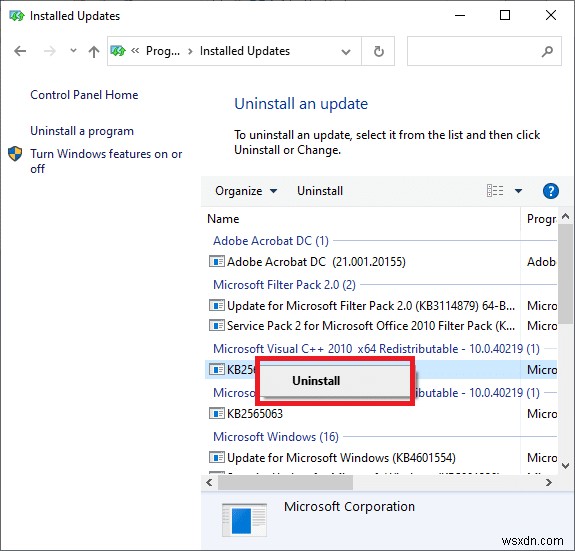Collapse the Adobe Acrobat DC (1) group

271,241
